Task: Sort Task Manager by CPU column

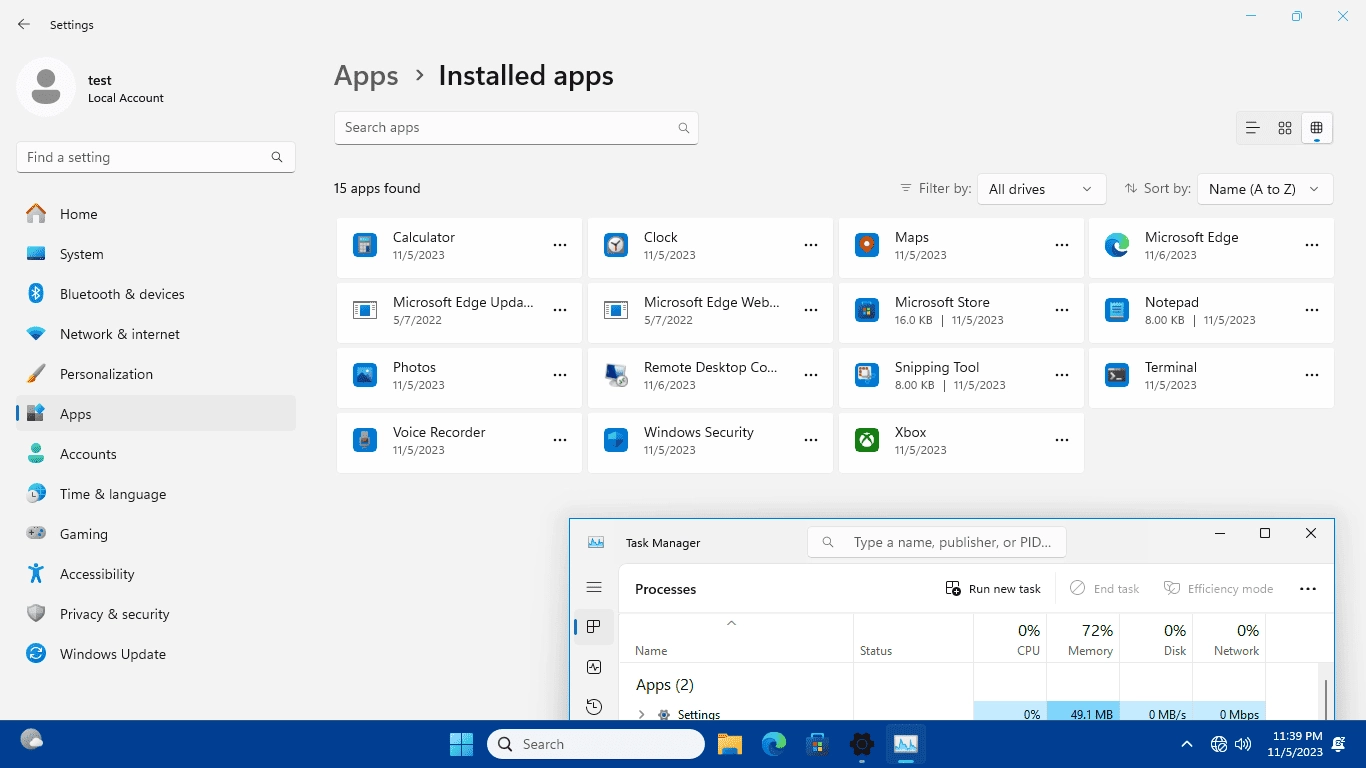Action: [x=1010, y=639]
